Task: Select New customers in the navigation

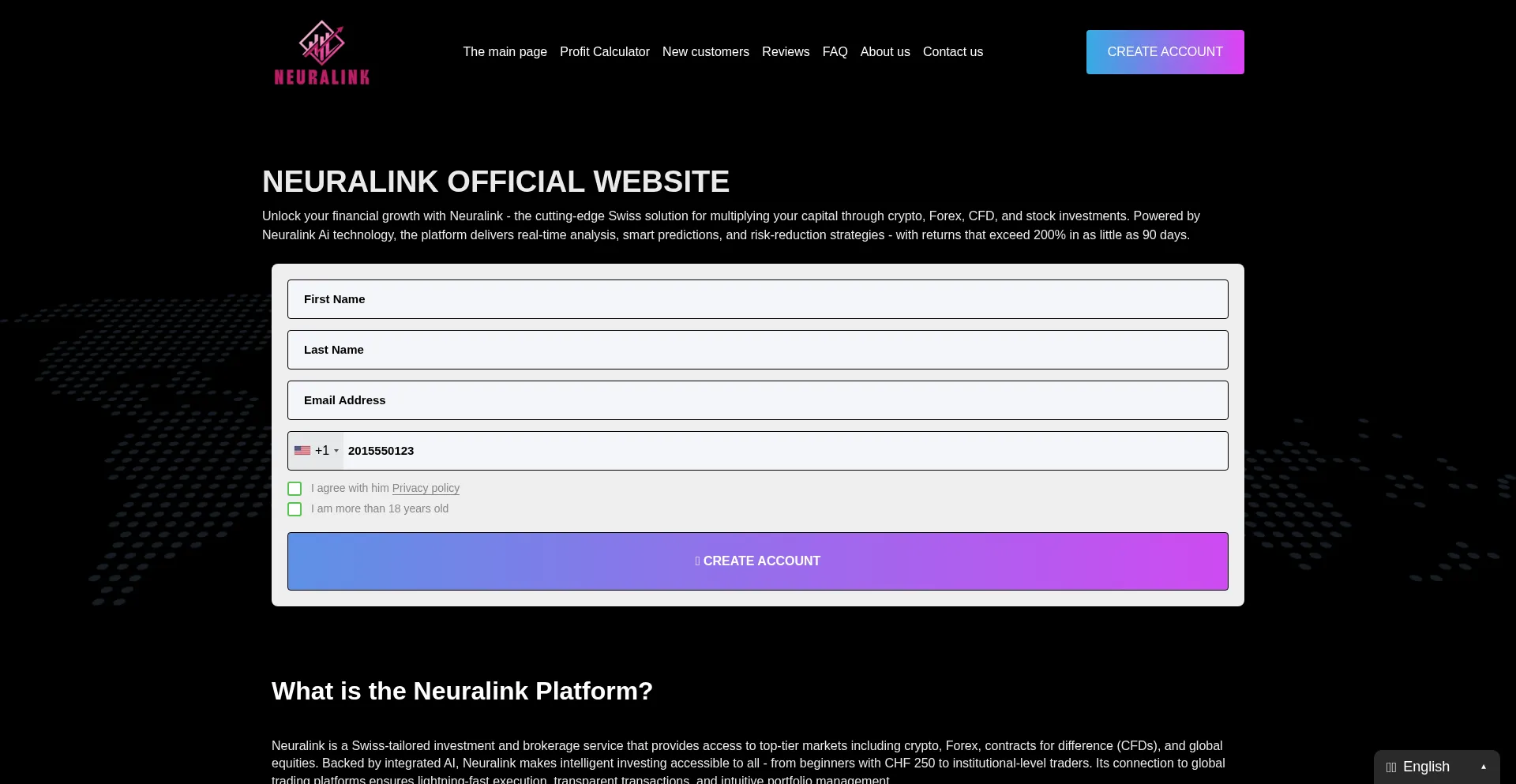Action: [706, 52]
